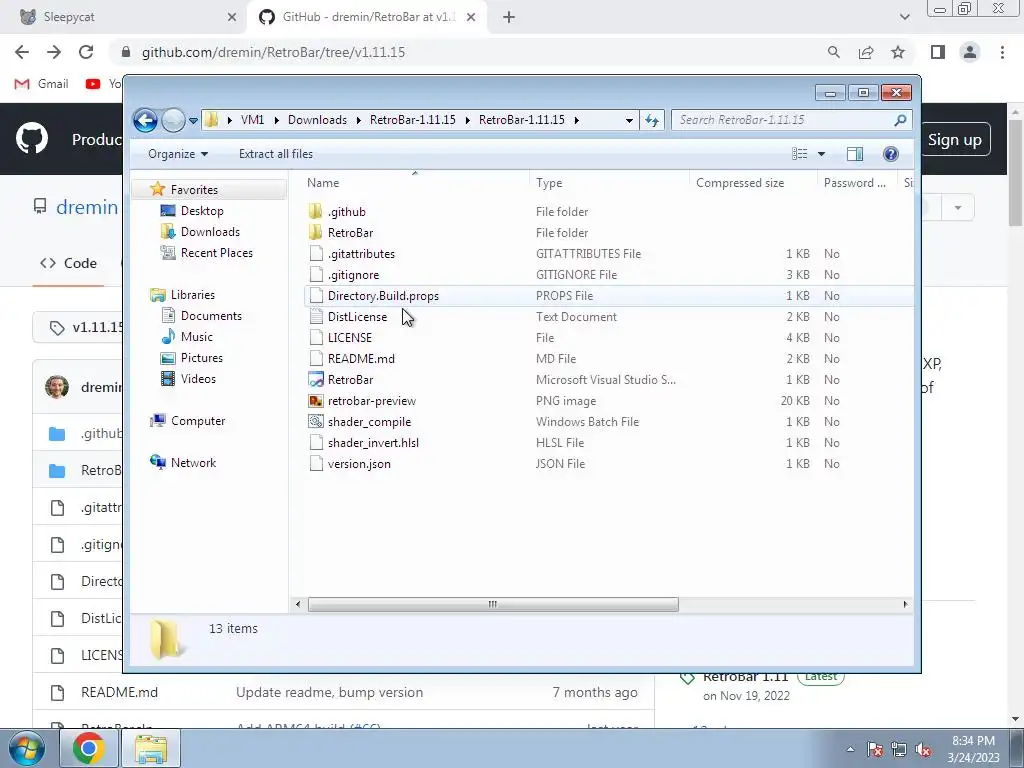Click Sign up on the GitHub page
1024x768 pixels.
954,140
